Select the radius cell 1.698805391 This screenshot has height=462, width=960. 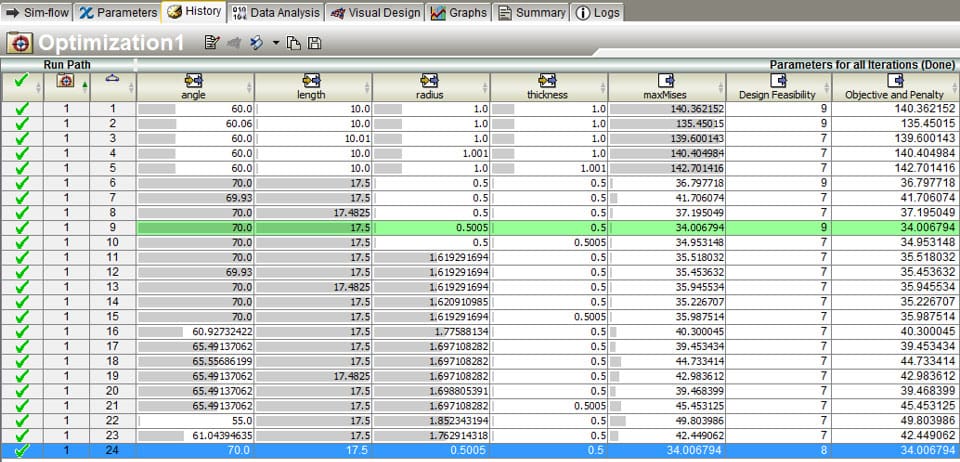[x=432, y=391]
